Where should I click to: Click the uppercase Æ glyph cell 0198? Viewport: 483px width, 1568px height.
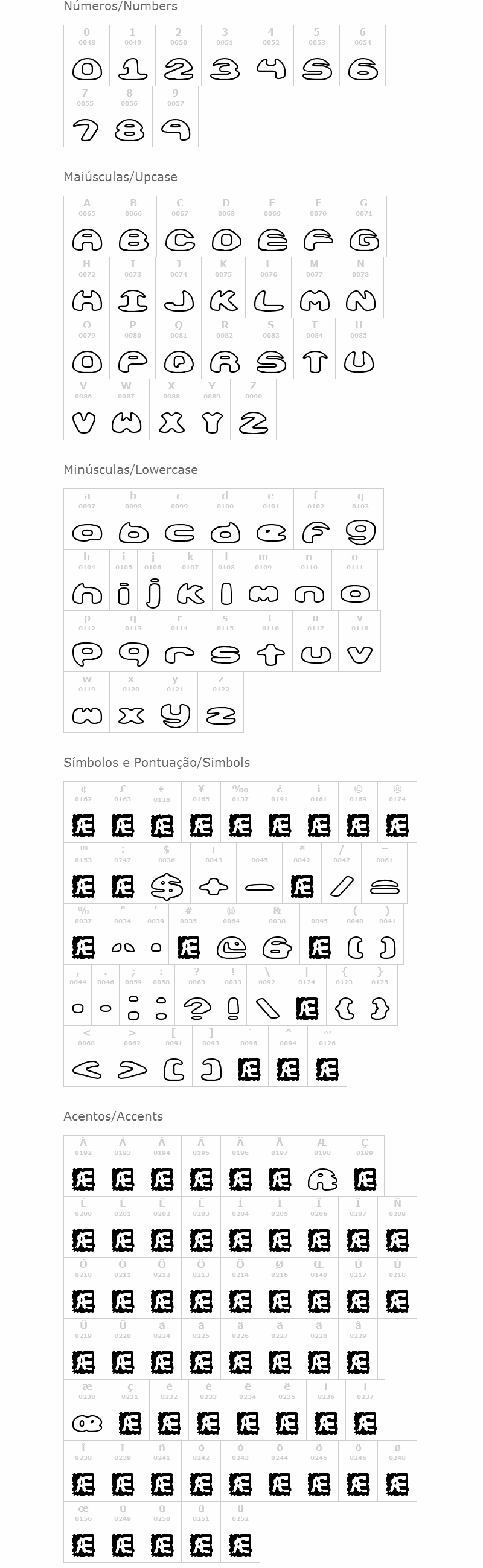pyautogui.click(x=322, y=1166)
